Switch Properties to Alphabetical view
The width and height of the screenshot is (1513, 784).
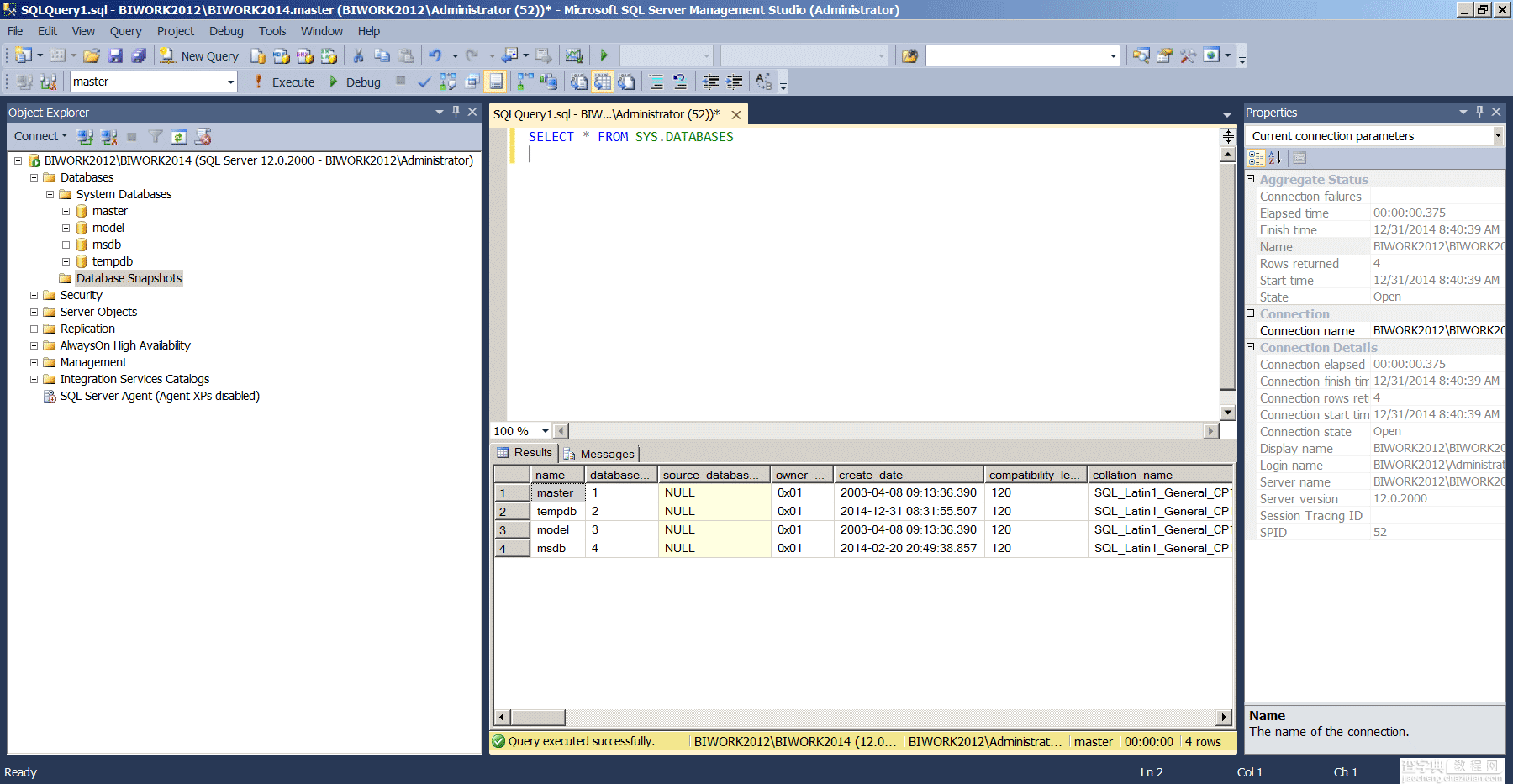[1275, 157]
